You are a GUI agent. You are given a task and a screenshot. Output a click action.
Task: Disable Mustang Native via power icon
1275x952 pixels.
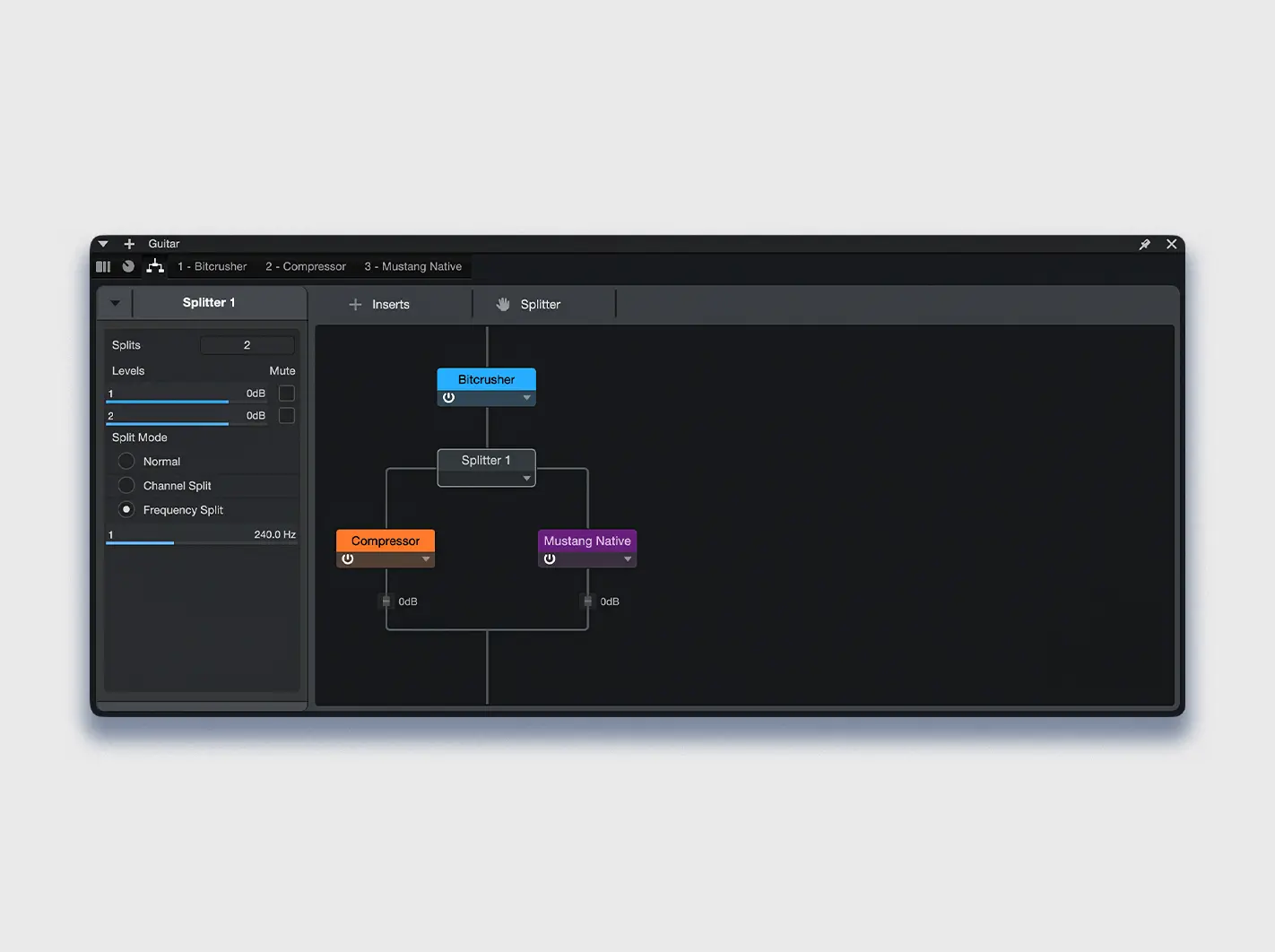click(550, 559)
